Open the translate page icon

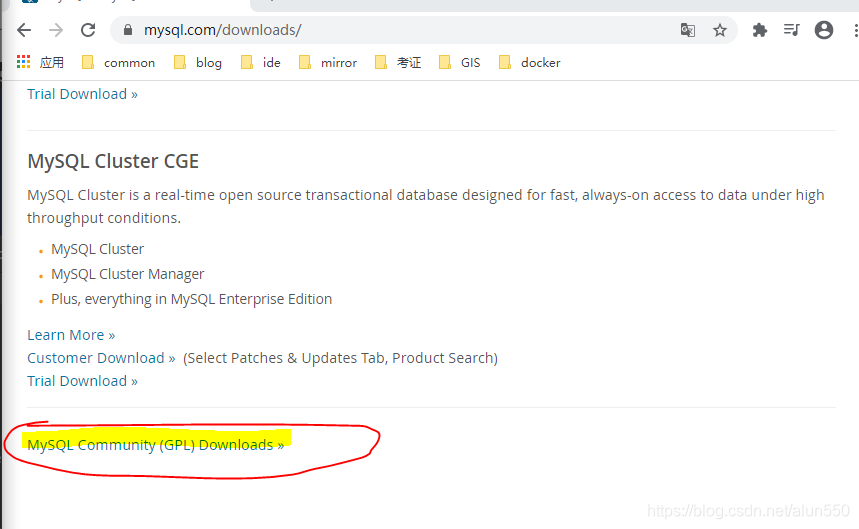pos(688,30)
